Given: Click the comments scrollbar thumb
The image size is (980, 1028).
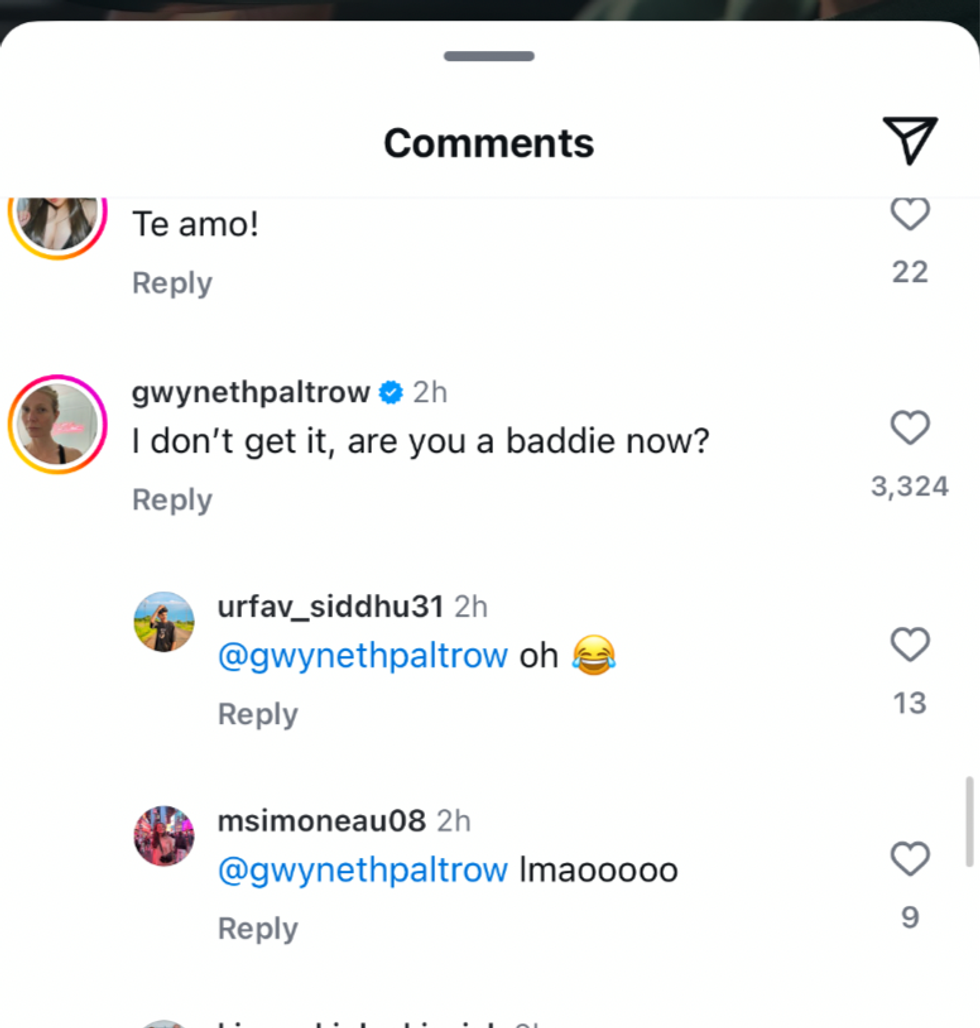Looking at the screenshot, I should [x=968, y=822].
